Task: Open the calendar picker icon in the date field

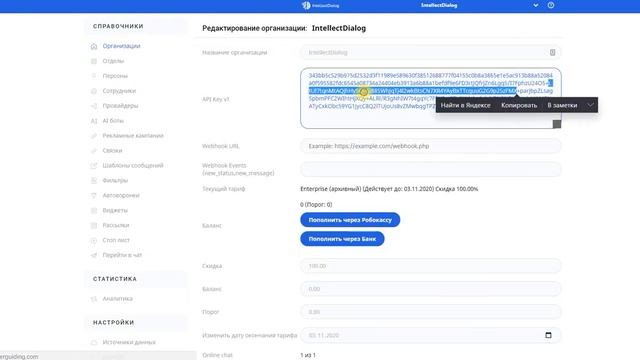Action: (548, 335)
